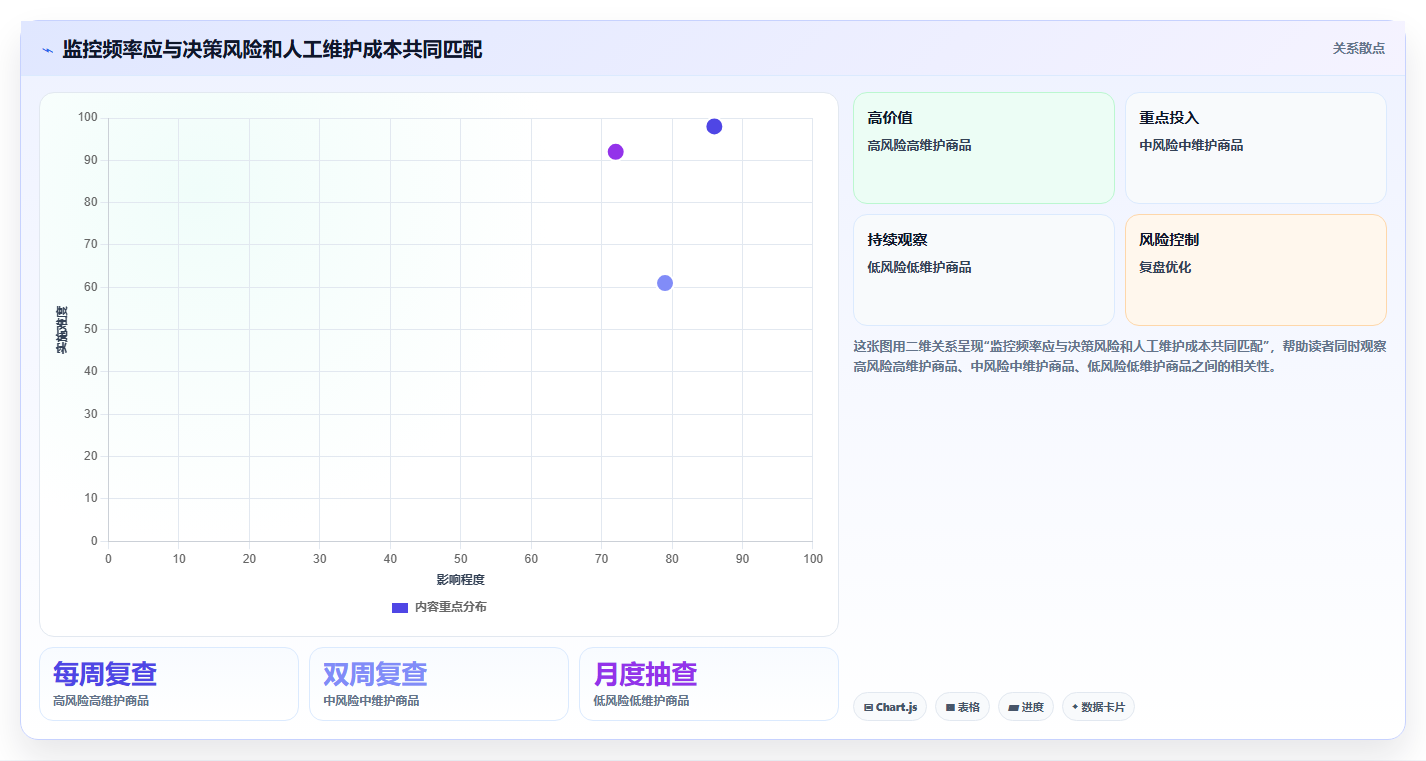The width and height of the screenshot is (1426, 761).
Task: Click the 表格 tag chip
Action: [x=962, y=707]
